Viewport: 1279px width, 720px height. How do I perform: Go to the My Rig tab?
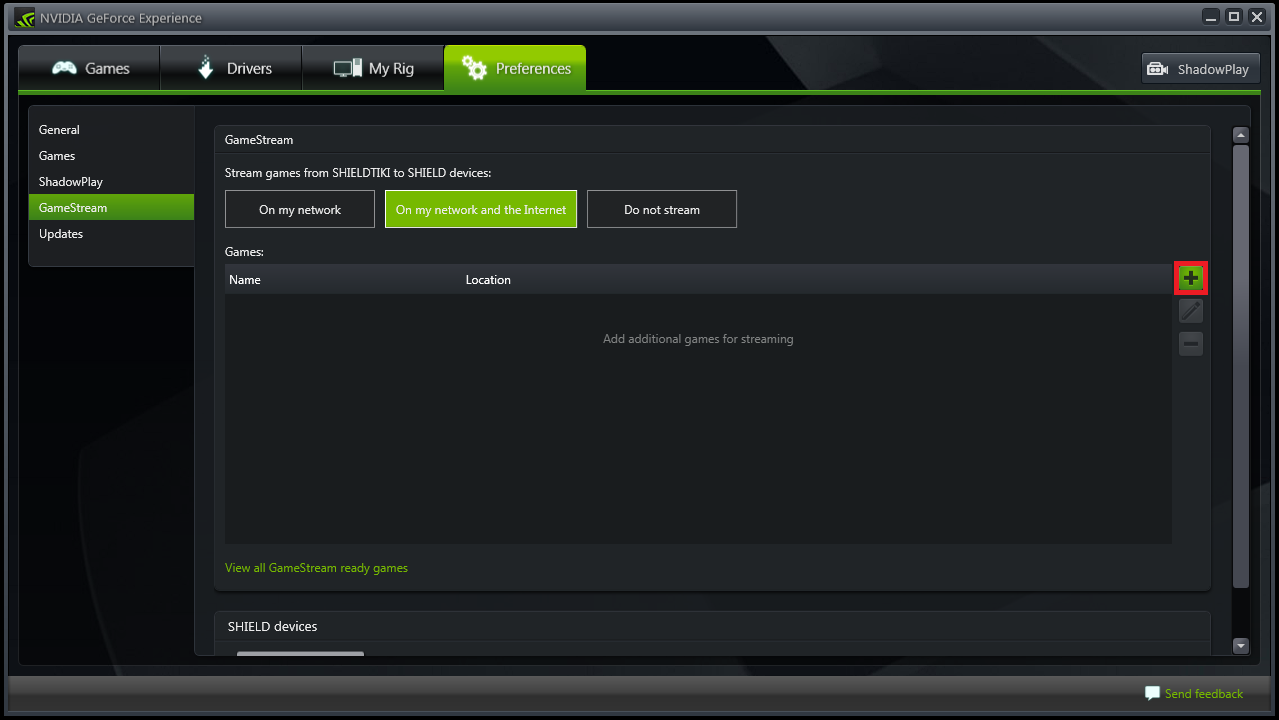click(373, 68)
